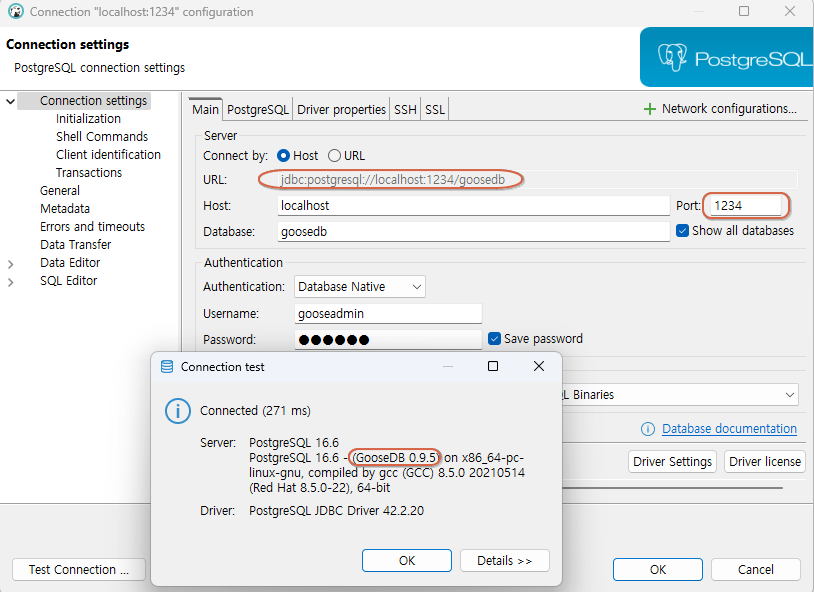The width and height of the screenshot is (814, 592).
Task: Toggle Save password checkbox
Action: point(494,339)
